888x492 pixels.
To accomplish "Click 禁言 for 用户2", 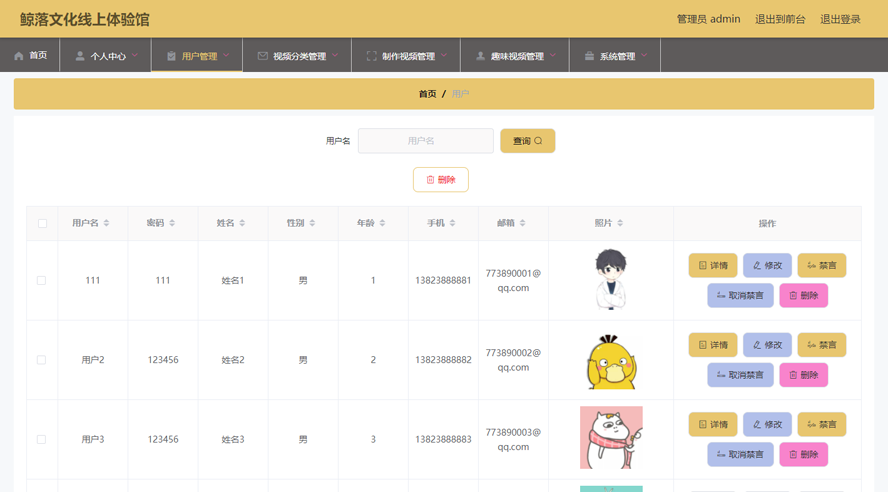I will (x=822, y=345).
